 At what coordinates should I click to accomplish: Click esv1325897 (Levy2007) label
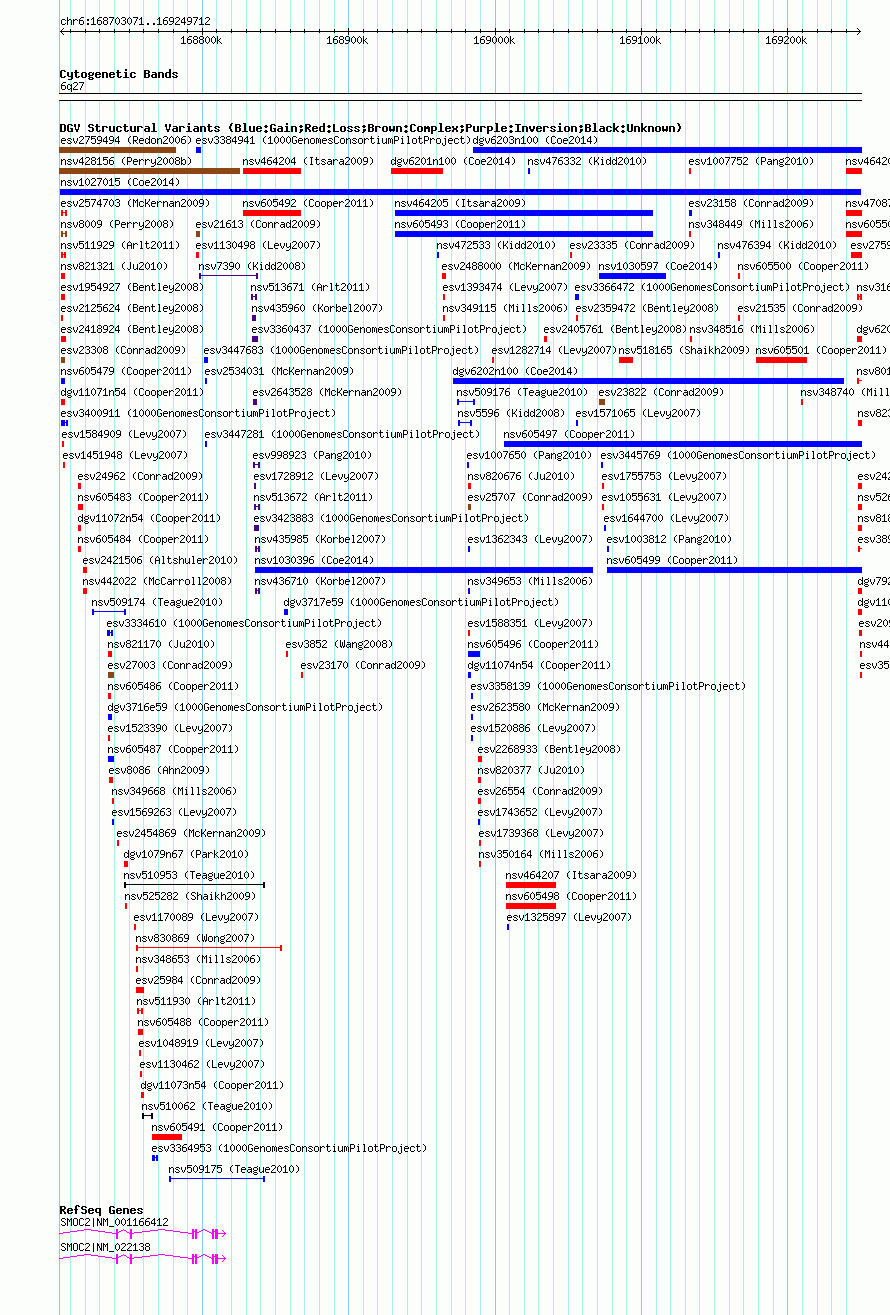569,917
